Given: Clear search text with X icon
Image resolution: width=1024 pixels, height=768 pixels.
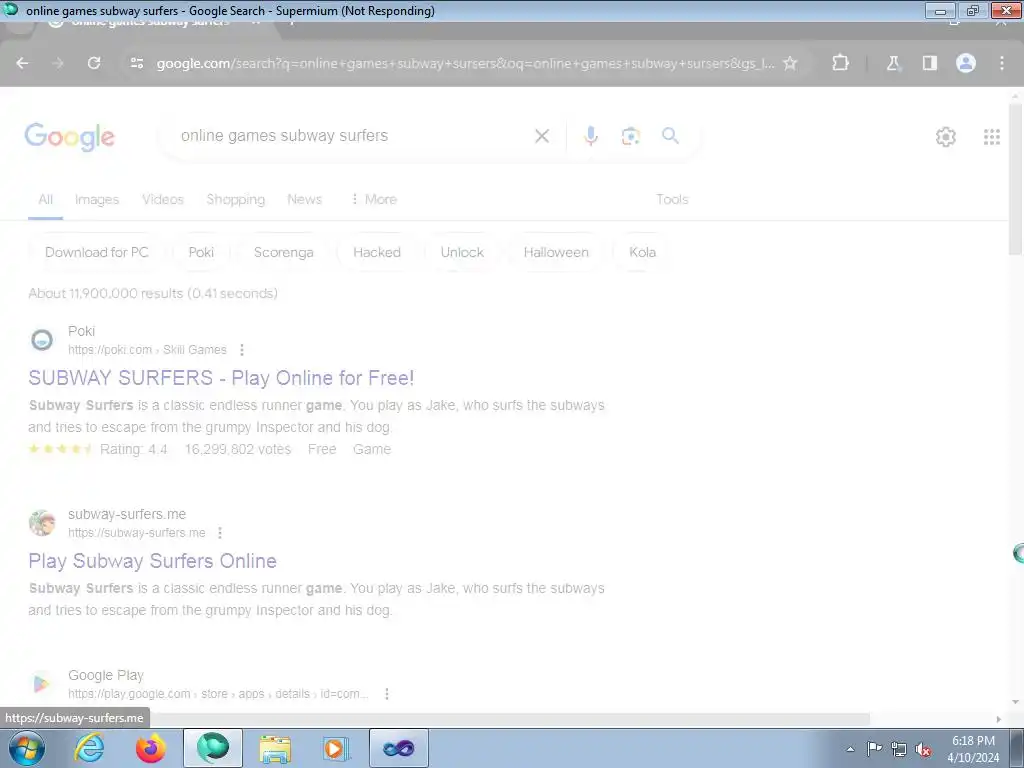Looking at the screenshot, I should point(542,136).
